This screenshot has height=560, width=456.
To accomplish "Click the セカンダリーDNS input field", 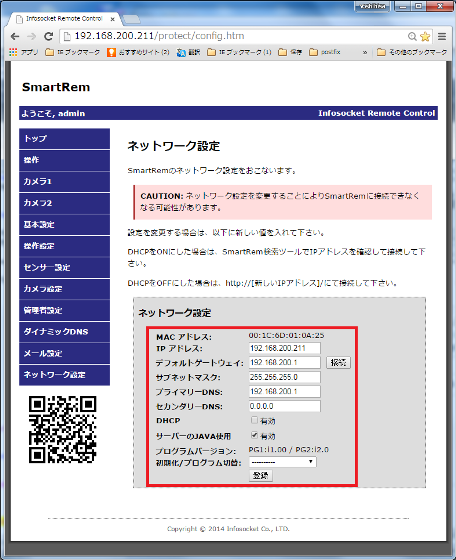I will [285, 406].
